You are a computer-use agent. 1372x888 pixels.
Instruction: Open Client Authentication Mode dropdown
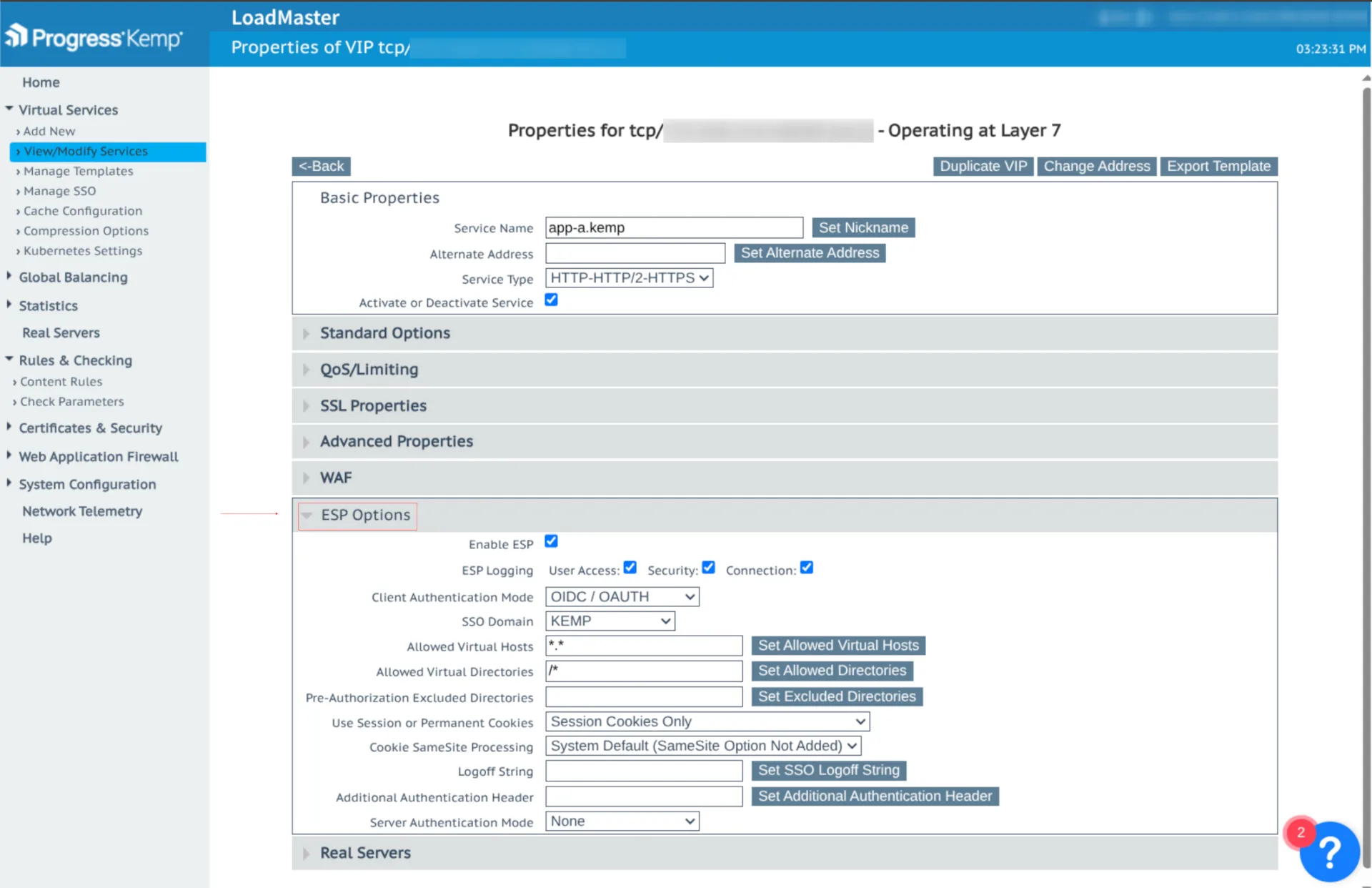coord(622,597)
